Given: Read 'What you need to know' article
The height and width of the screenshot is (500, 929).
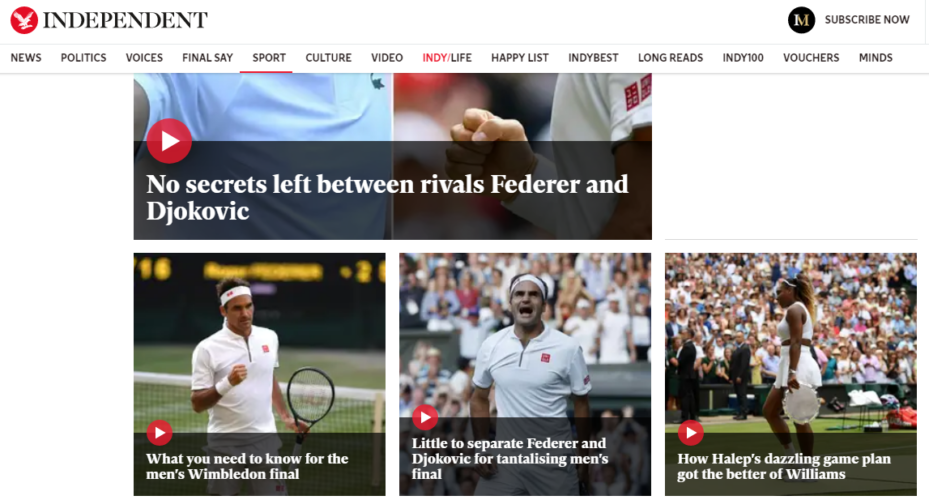Looking at the screenshot, I should click(247, 466).
